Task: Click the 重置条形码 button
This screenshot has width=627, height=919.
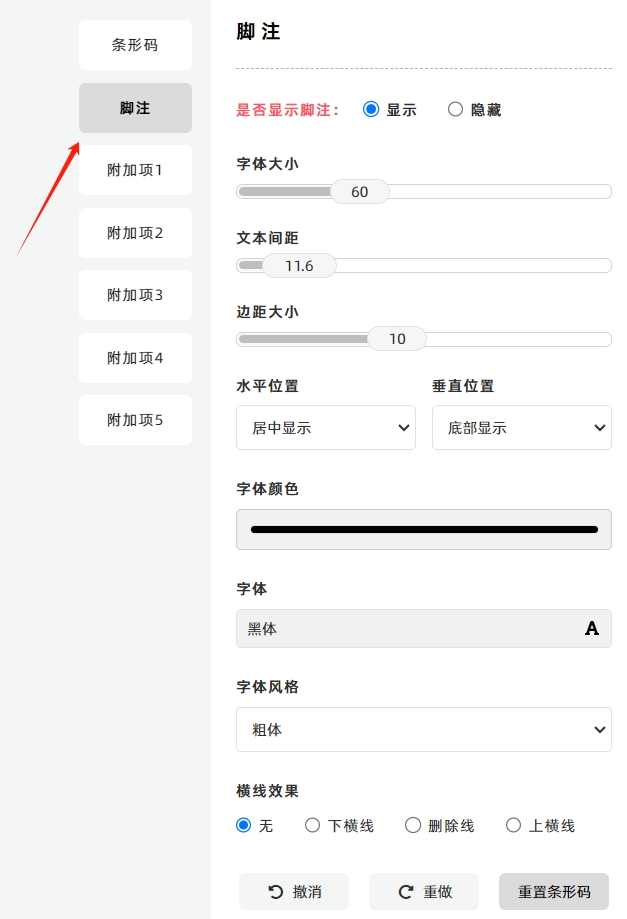Action: point(554,892)
